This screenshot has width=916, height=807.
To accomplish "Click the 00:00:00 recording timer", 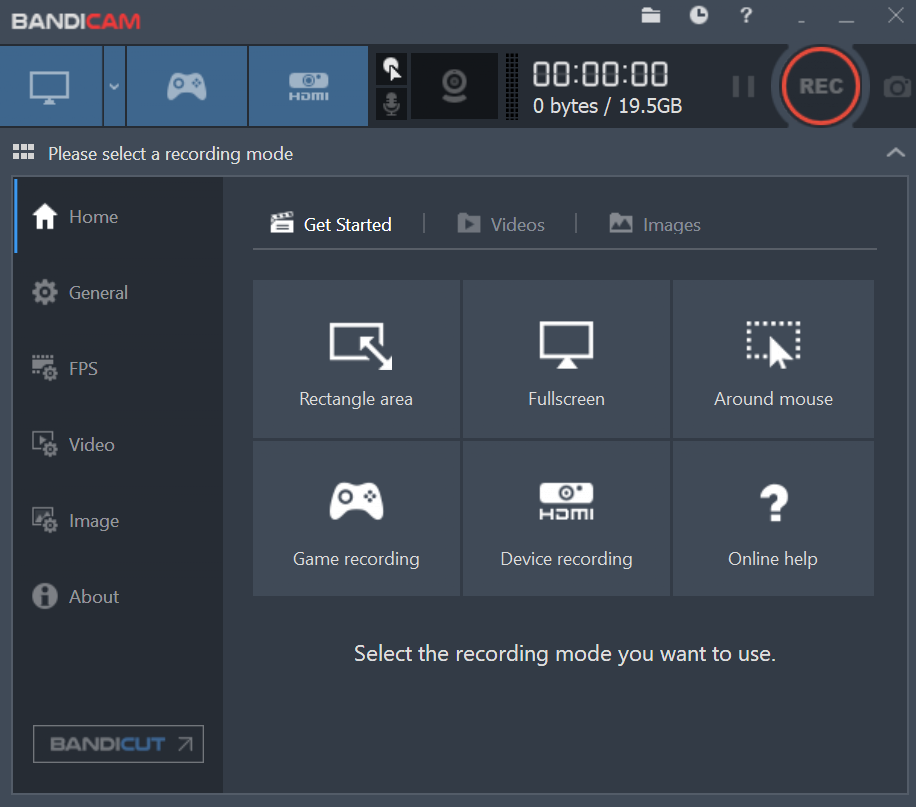I will point(600,74).
